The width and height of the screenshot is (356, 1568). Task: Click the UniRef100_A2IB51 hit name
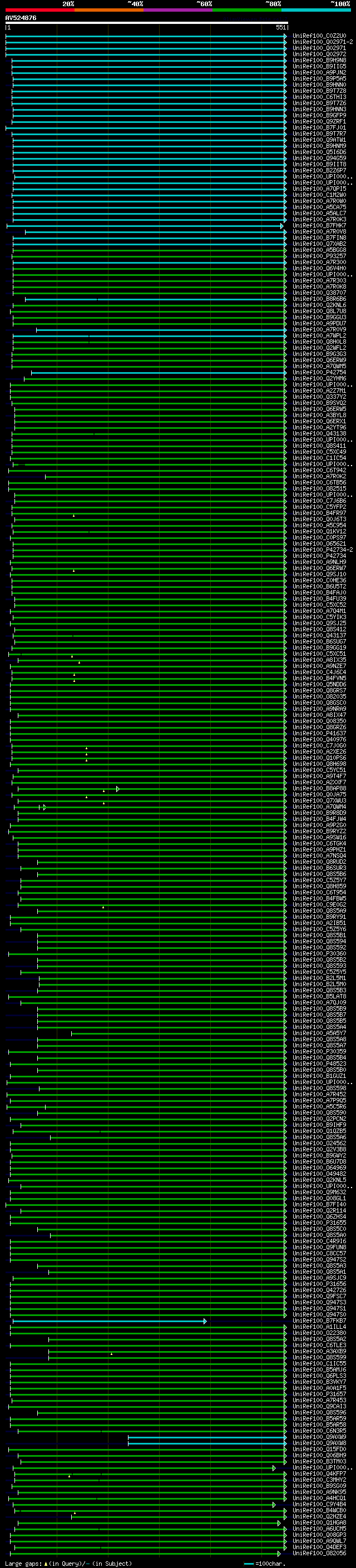(x=319, y=923)
